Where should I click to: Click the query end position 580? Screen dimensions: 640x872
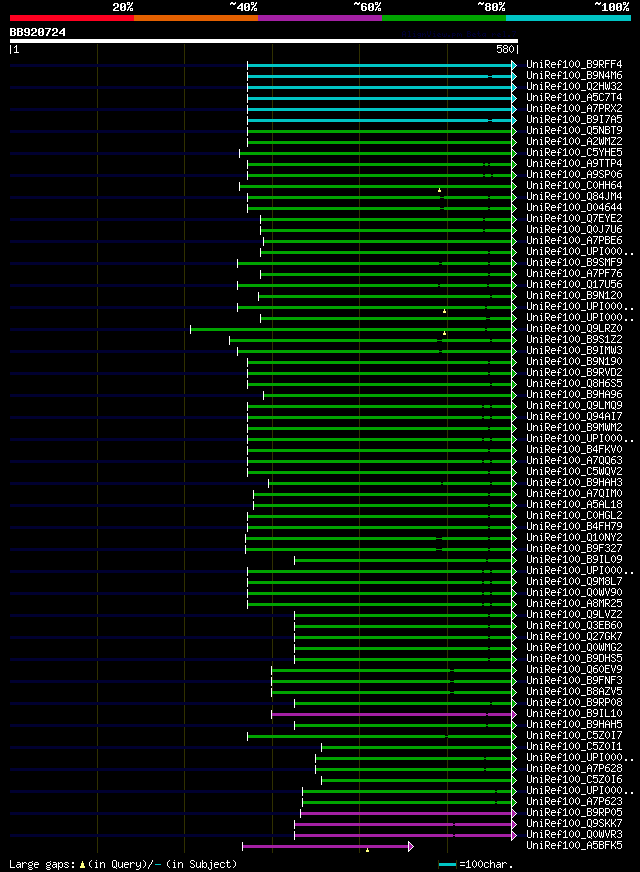(505, 49)
